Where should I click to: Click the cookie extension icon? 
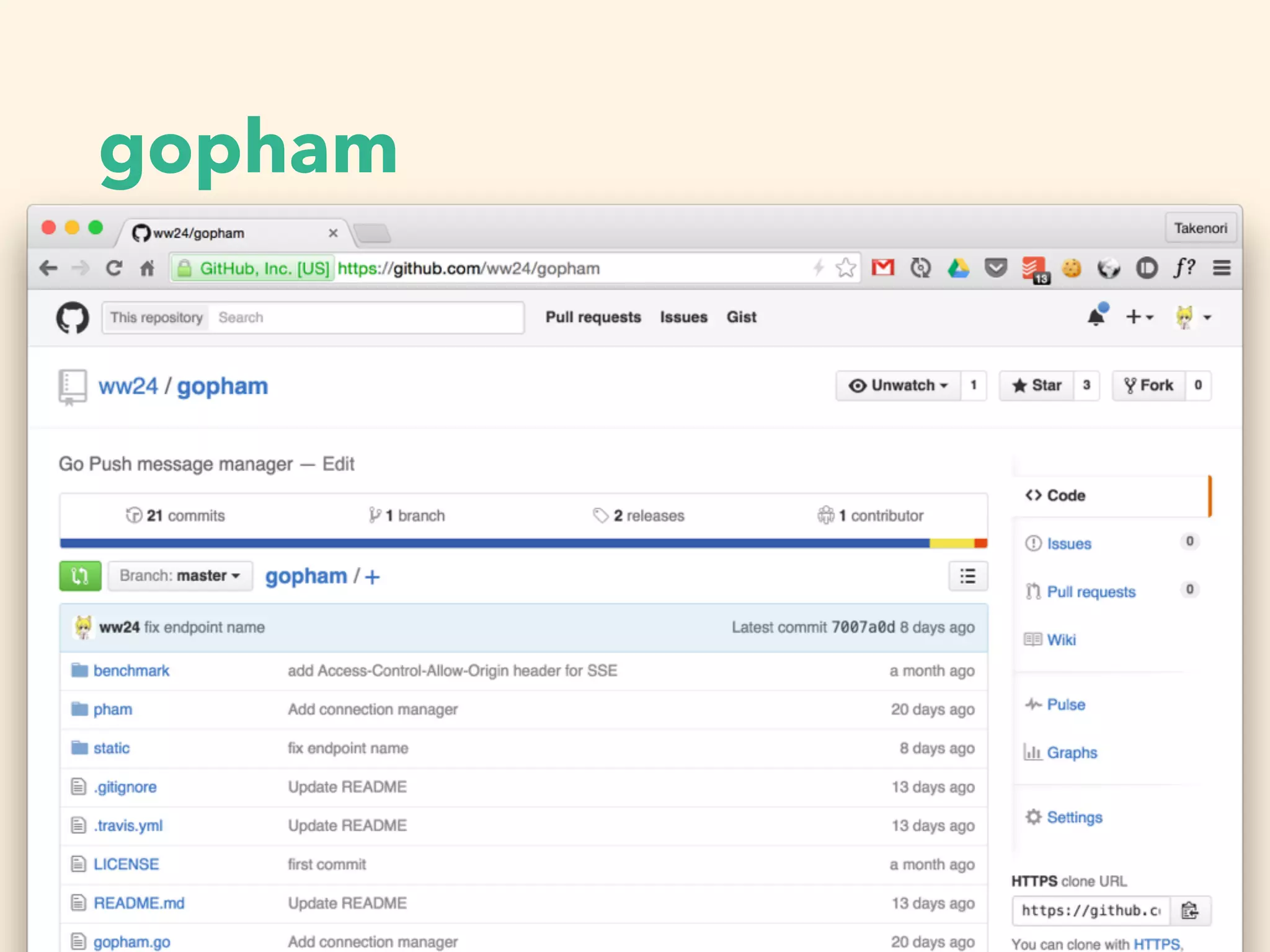pyautogui.click(x=1072, y=268)
